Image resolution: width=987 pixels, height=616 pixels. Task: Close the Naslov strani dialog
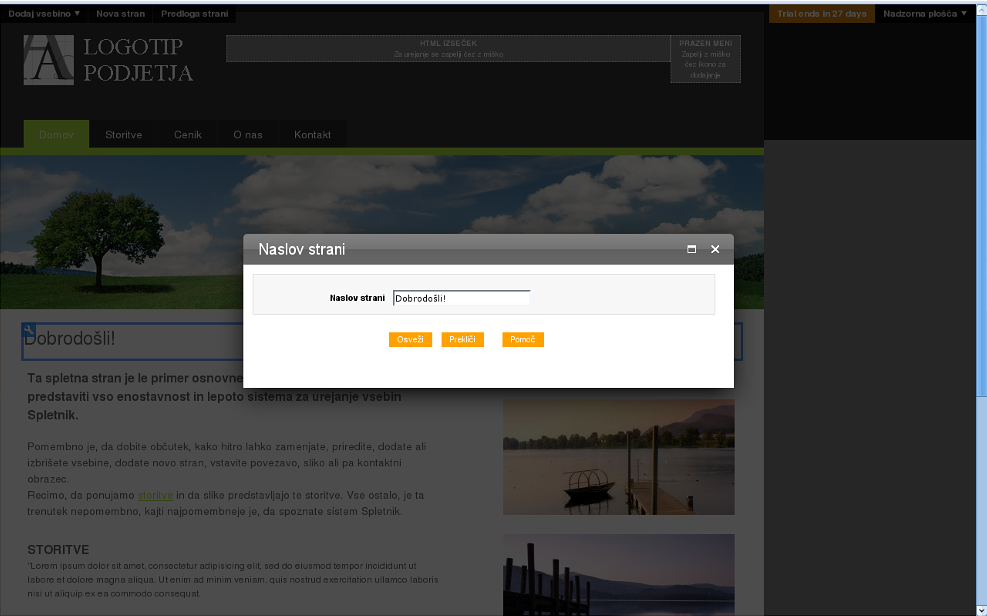715,249
